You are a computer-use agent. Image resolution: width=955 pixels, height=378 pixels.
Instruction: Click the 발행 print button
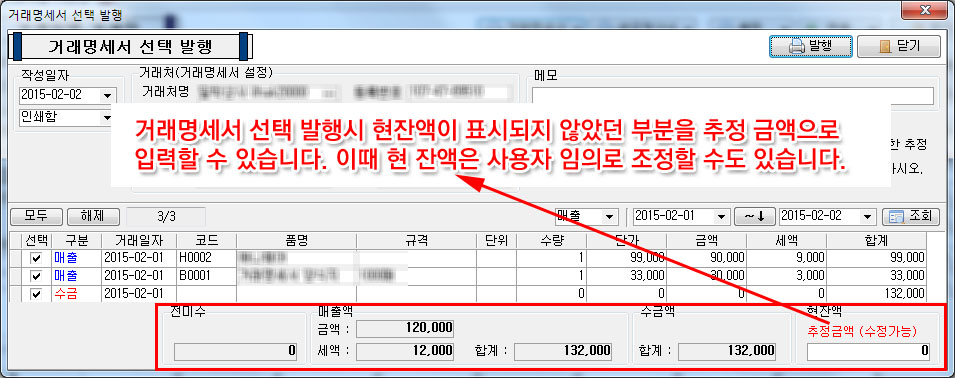[x=810, y=46]
